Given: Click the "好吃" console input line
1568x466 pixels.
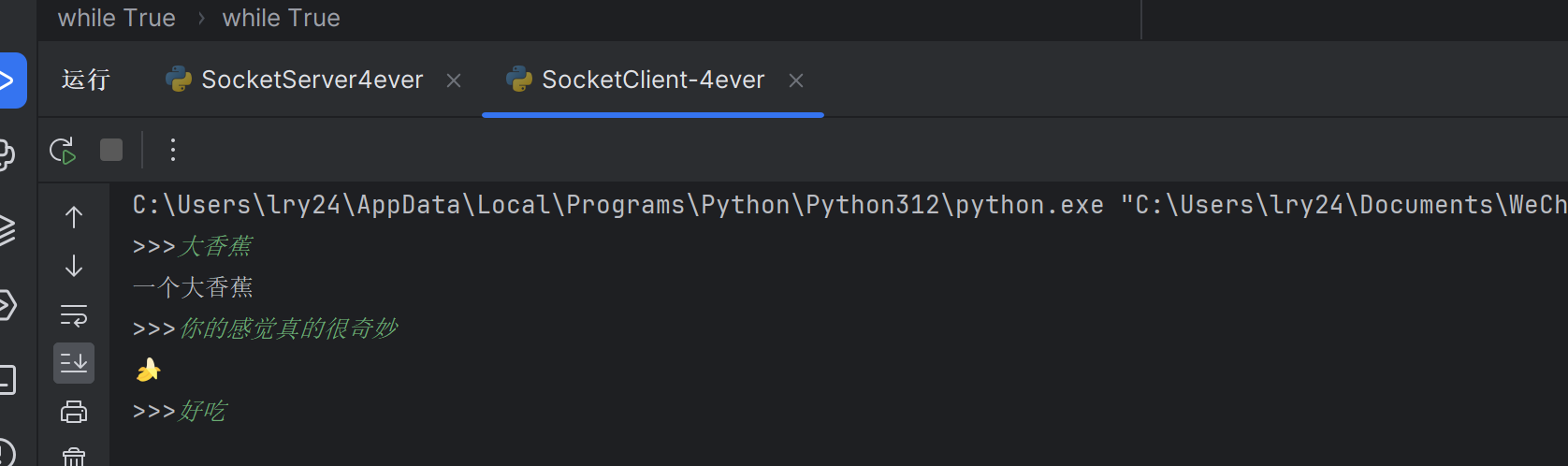Looking at the screenshot, I should (202, 411).
